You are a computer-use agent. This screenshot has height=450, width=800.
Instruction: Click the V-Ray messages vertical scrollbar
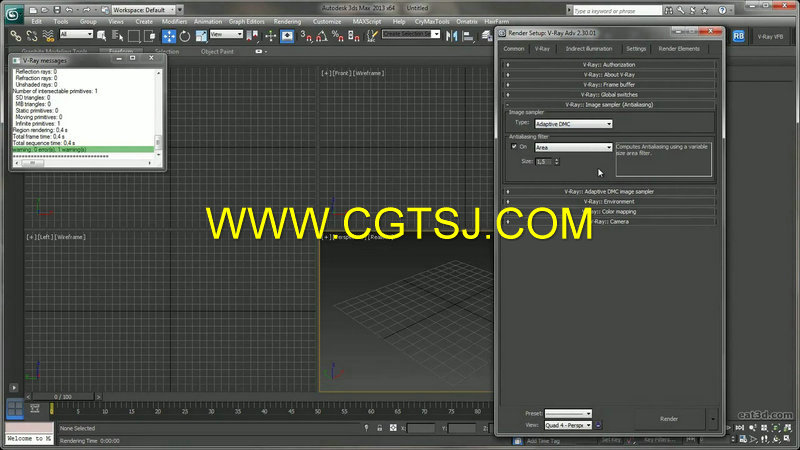[x=158, y=114]
